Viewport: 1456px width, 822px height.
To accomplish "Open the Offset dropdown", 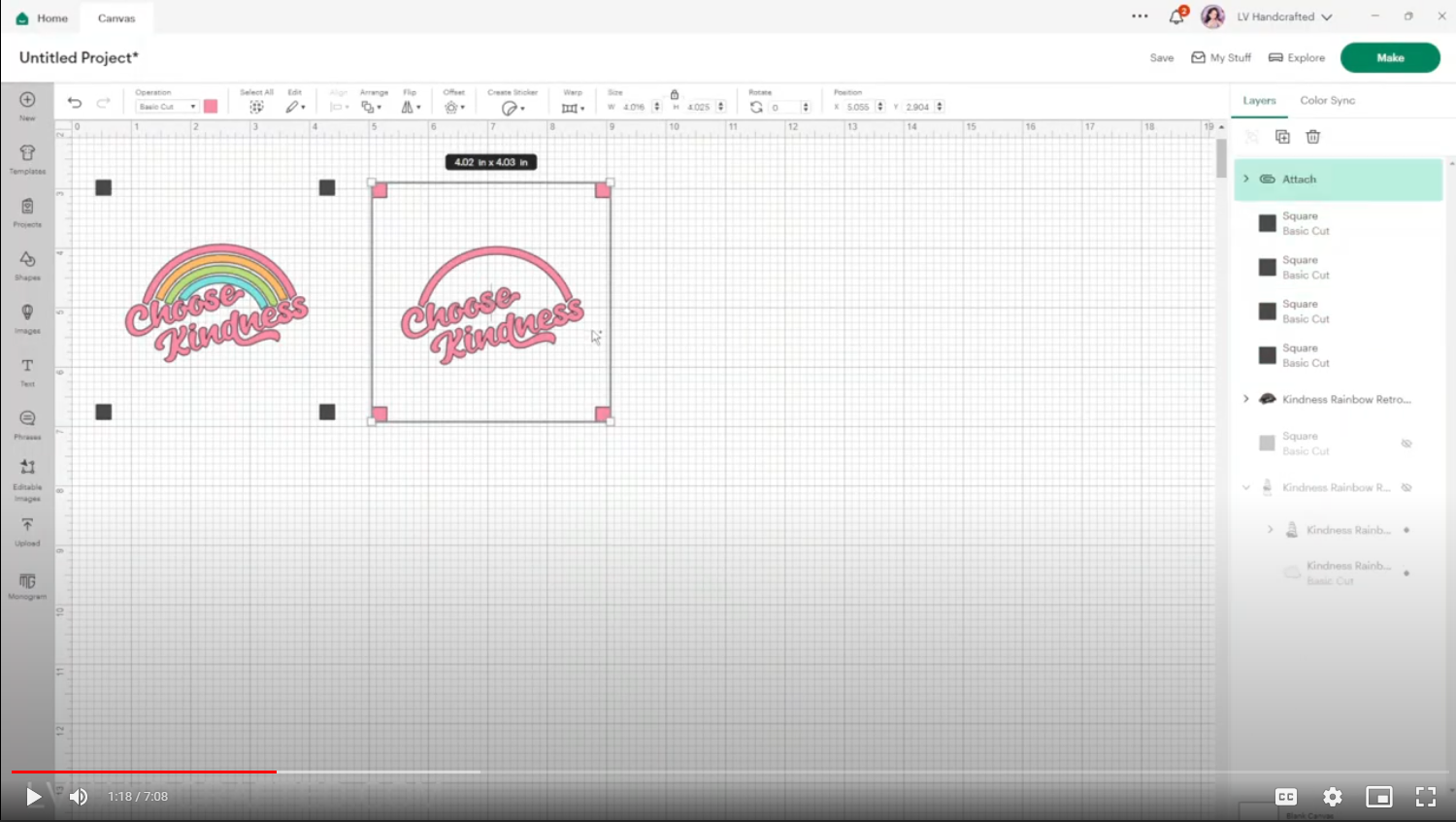I will pos(454,107).
